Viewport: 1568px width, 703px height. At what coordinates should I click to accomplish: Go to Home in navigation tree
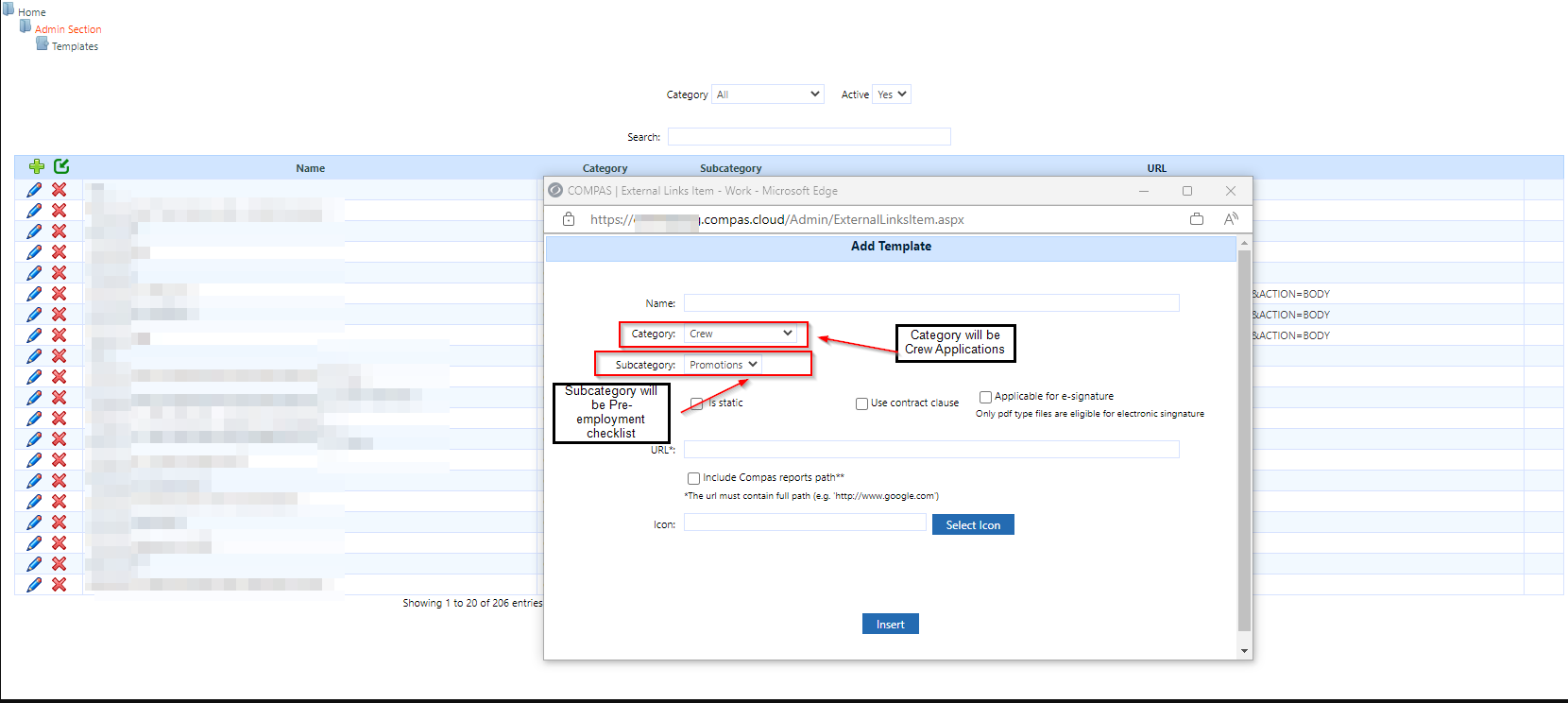click(31, 12)
